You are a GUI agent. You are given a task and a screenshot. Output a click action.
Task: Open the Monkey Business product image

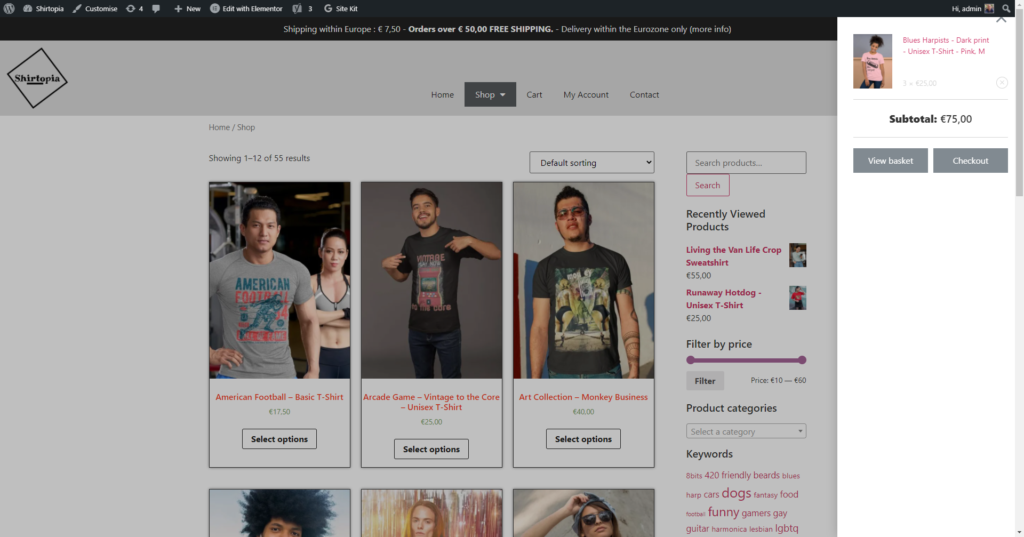[584, 280]
